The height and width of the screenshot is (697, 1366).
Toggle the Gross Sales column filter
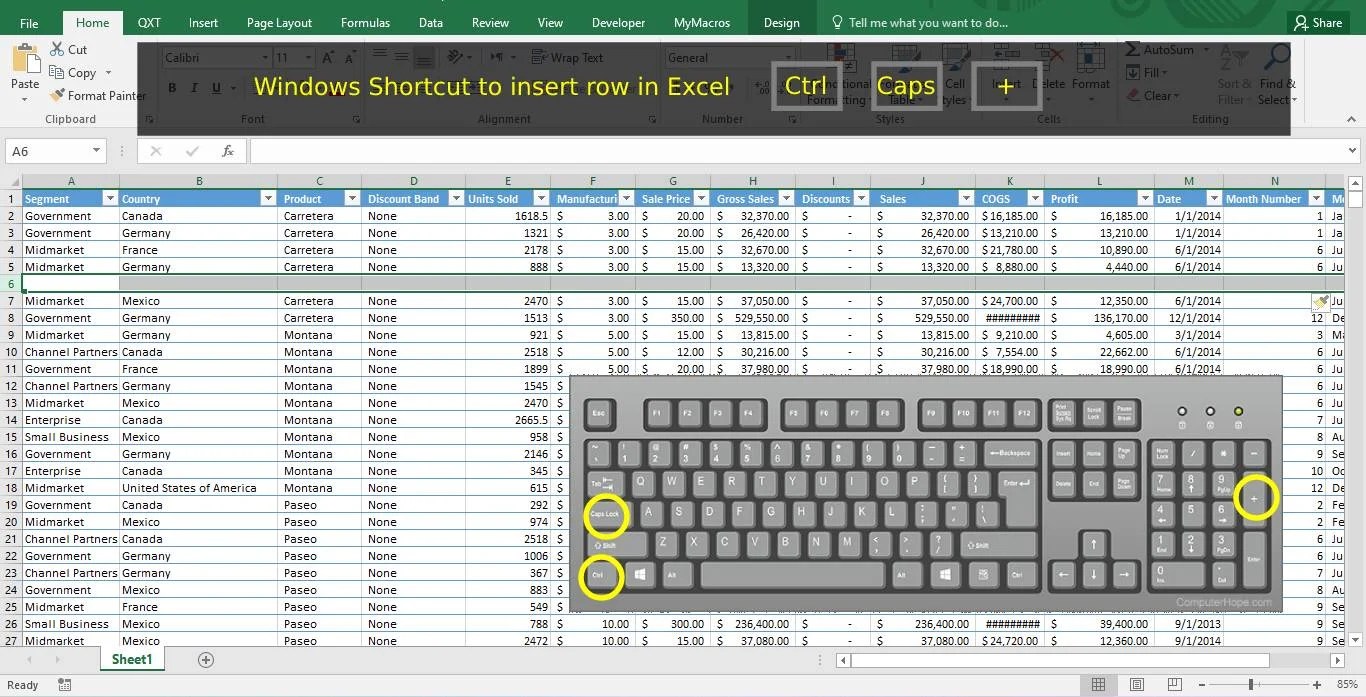tap(787, 197)
